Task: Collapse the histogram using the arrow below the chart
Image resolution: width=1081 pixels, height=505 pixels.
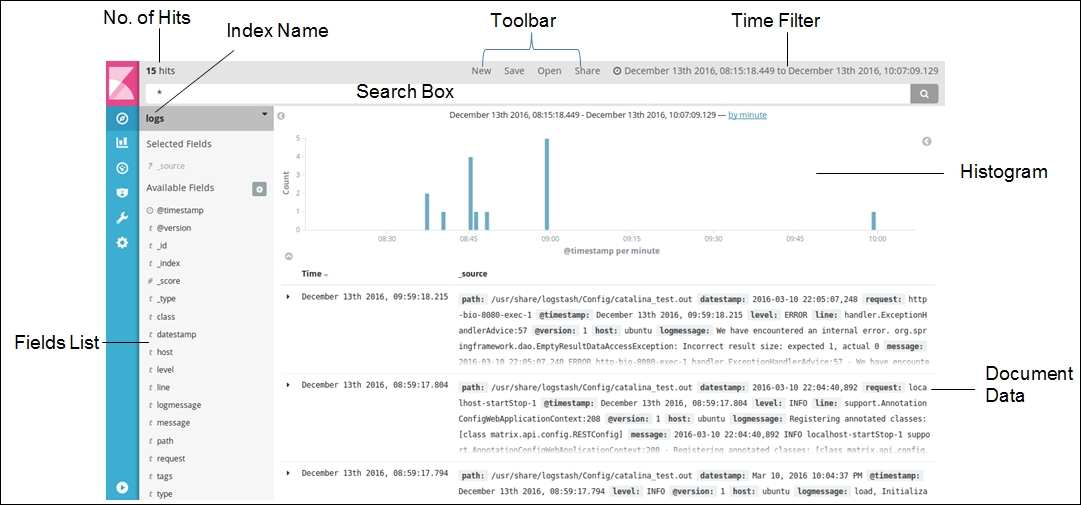Action: [289, 257]
